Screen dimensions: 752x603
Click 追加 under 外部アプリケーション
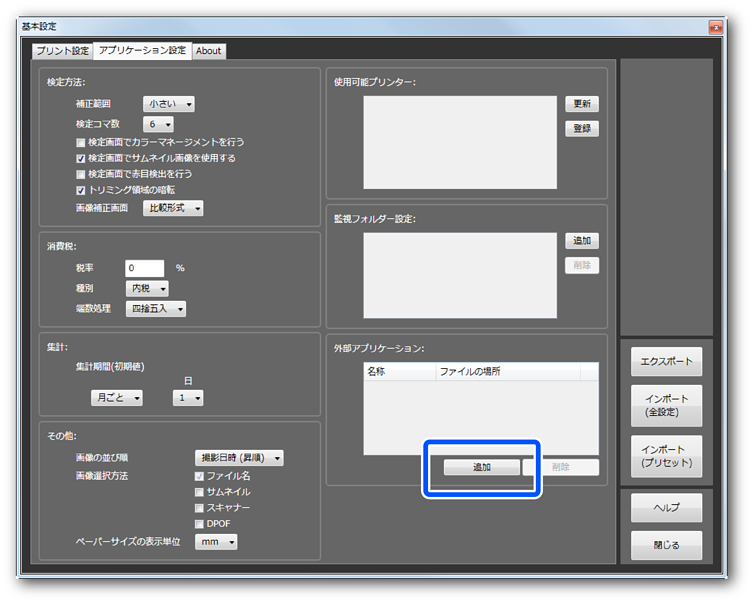[x=482, y=468]
